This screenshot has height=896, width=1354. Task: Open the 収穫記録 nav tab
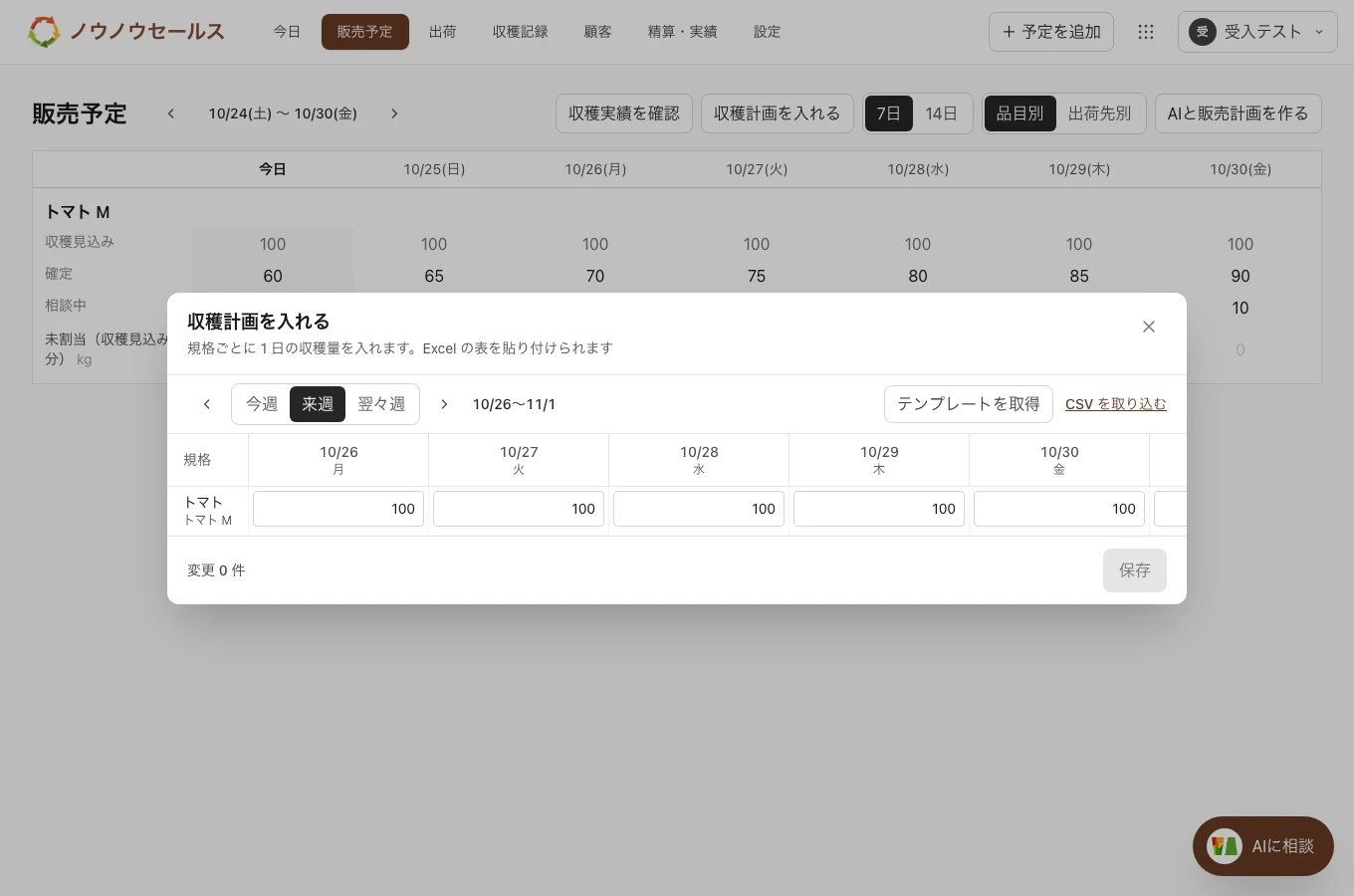pyautogui.click(x=521, y=32)
